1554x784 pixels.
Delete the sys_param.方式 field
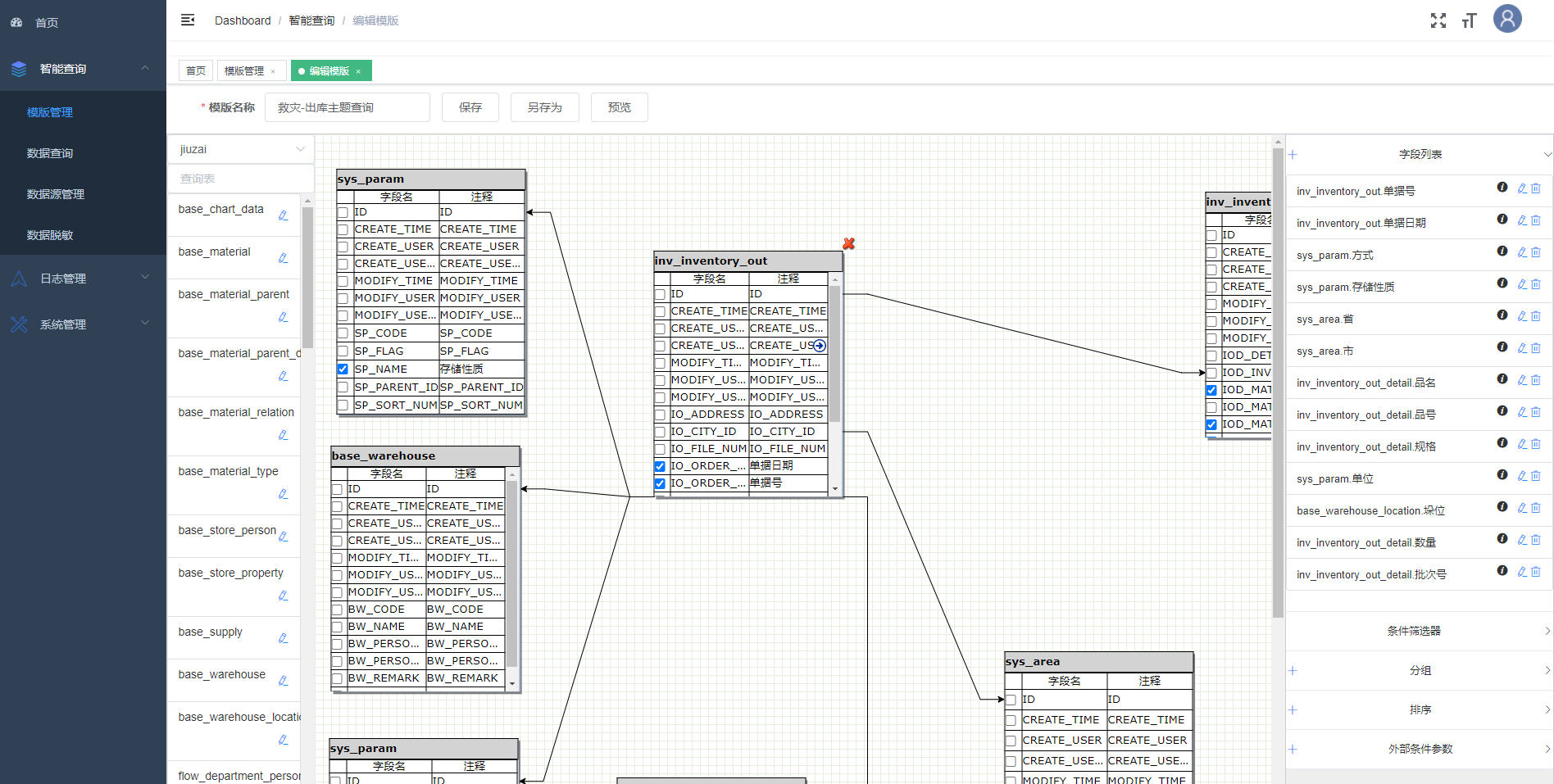[x=1536, y=252]
